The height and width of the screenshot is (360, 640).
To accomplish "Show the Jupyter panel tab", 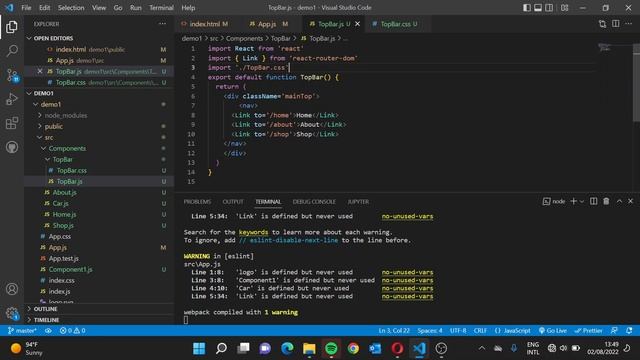I will [358, 202].
